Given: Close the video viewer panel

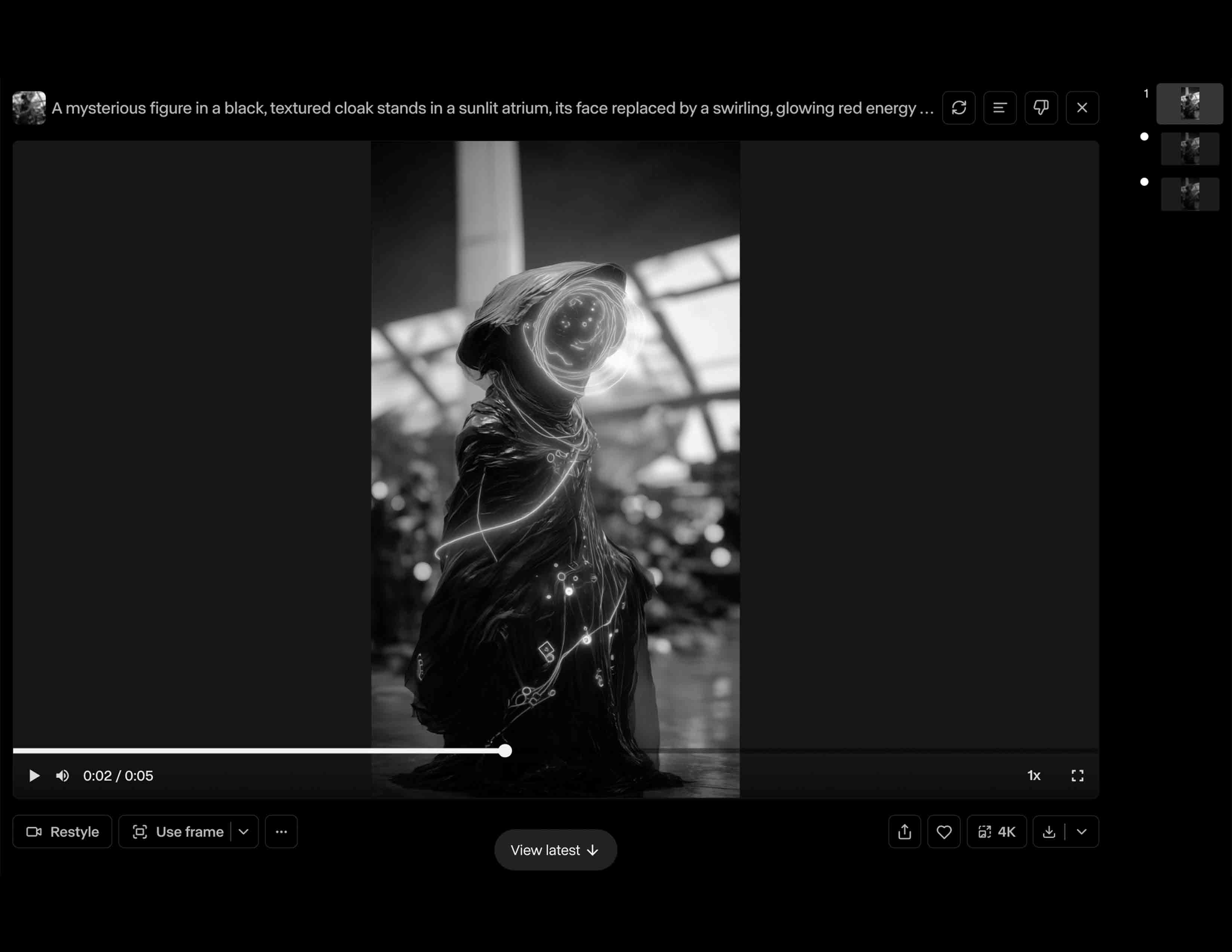Looking at the screenshot, I should pyautogui.click(x=1081, y=108).
